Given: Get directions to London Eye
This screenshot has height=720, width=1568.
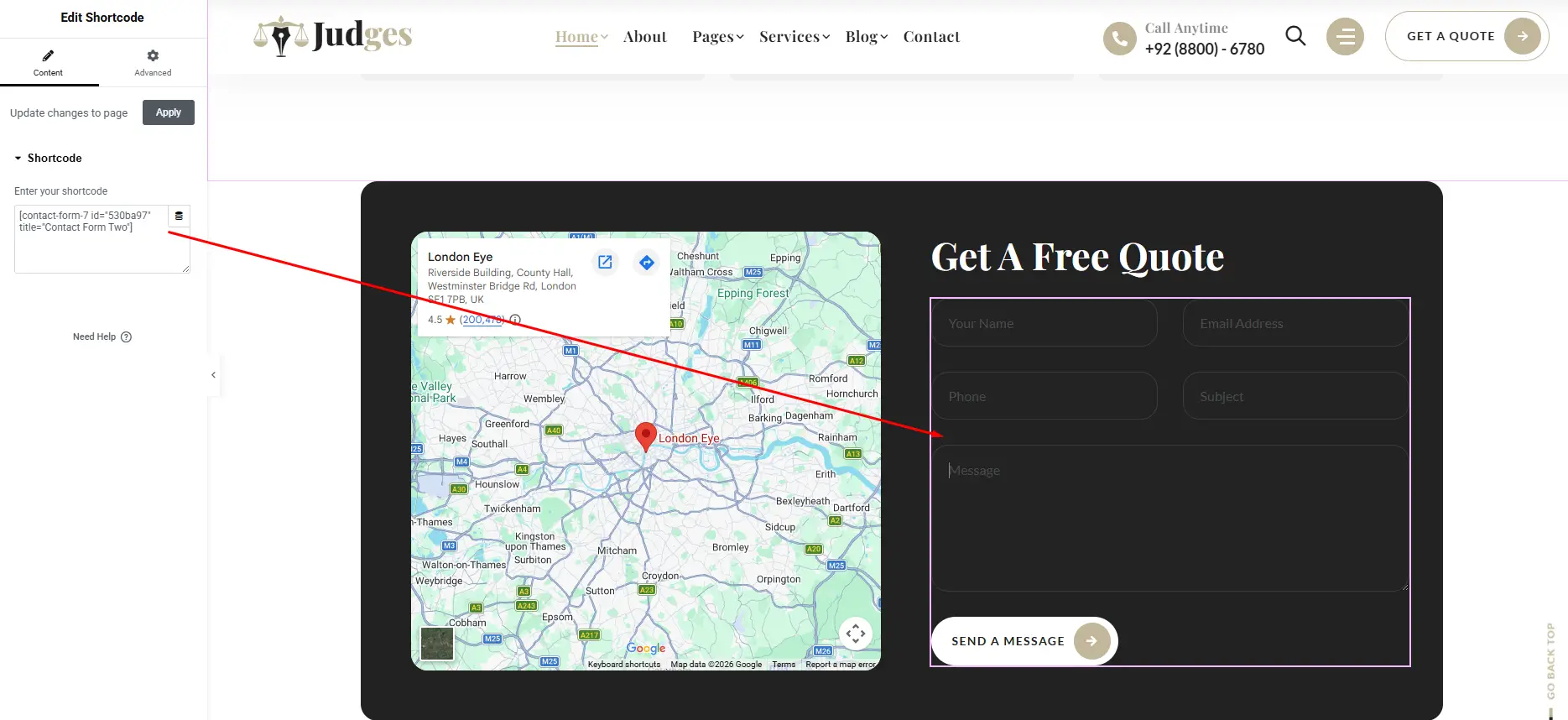Looking at the screenshot, I should pyautogui.click(x=647, y=262).
